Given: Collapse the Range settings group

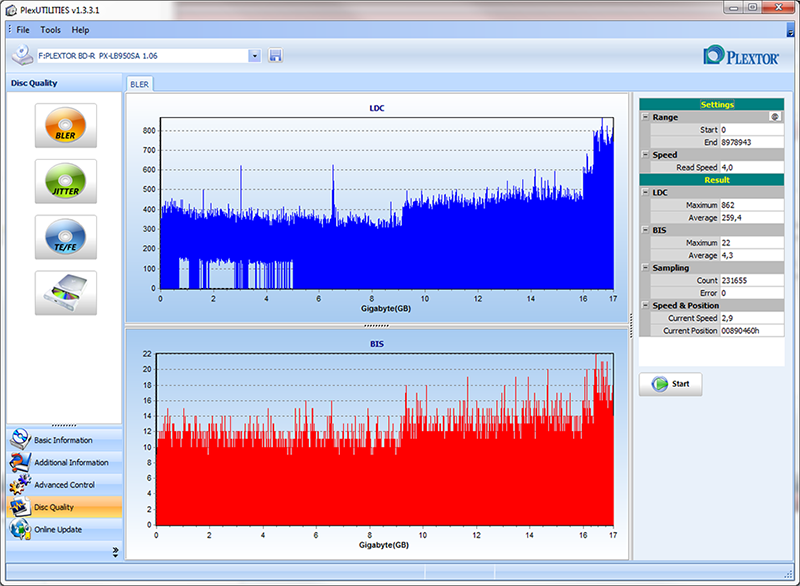Looking at the screenshot, I should [645, 117].
